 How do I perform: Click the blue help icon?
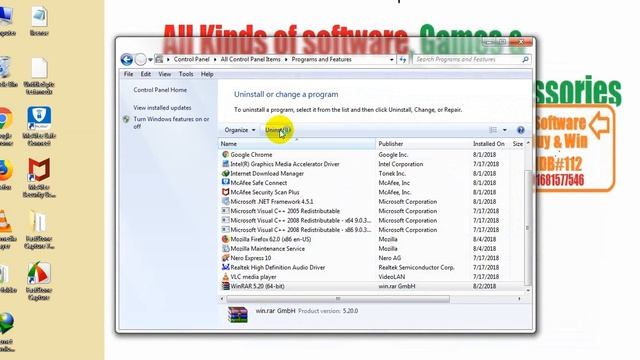(520, 130)
